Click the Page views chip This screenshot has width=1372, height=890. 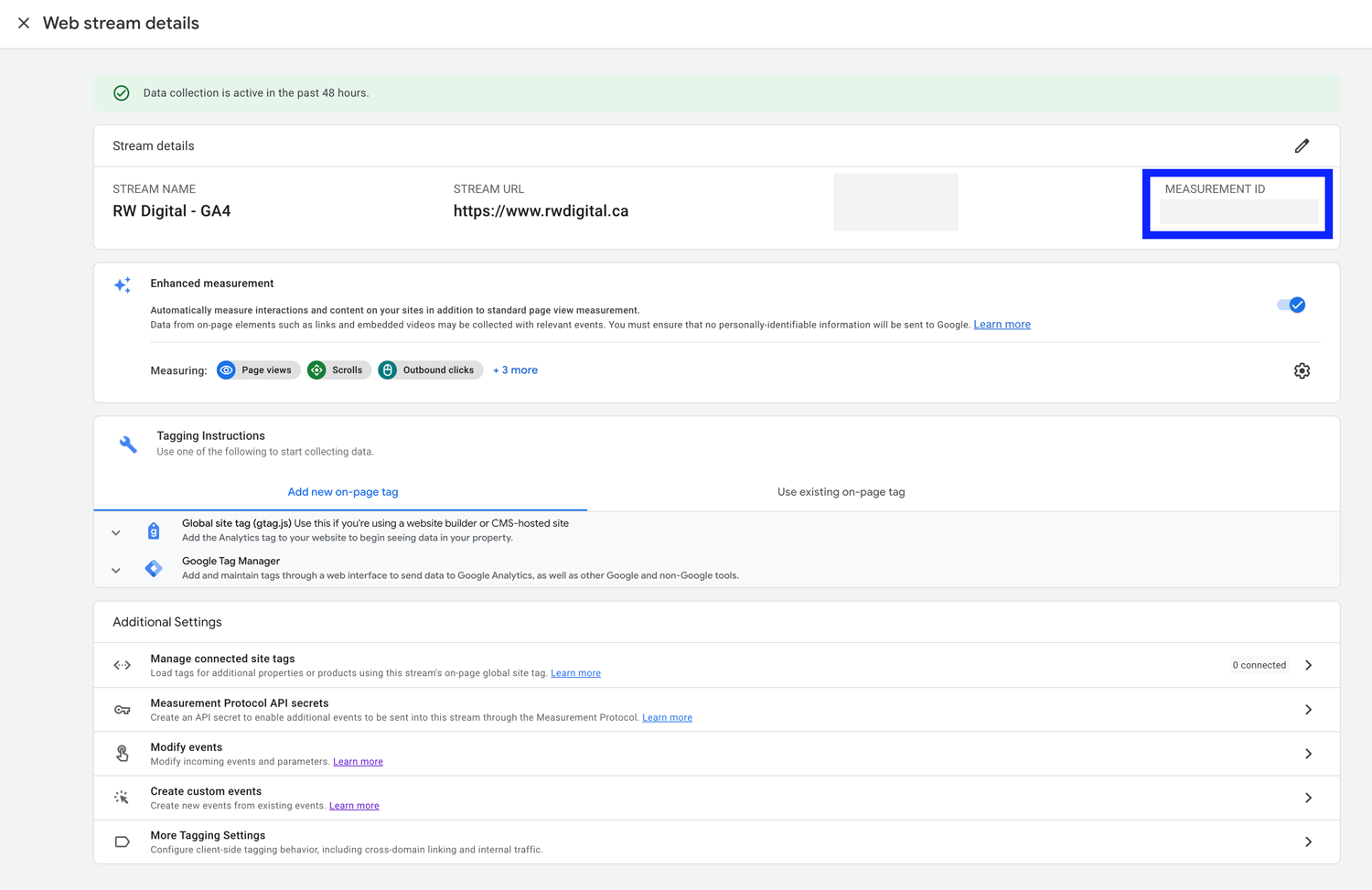tap(258, 370)
